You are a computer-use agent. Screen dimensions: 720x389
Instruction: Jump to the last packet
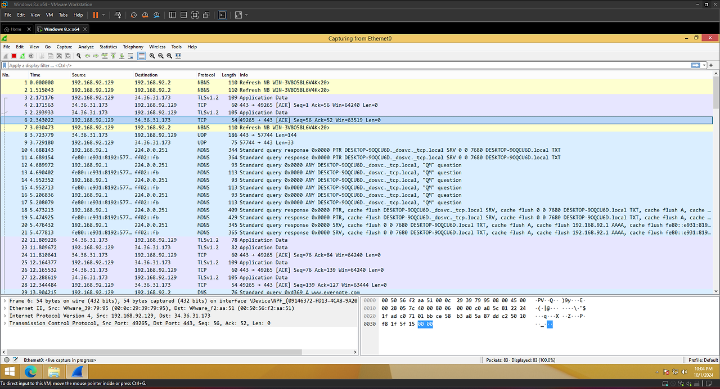click(122, 56)
